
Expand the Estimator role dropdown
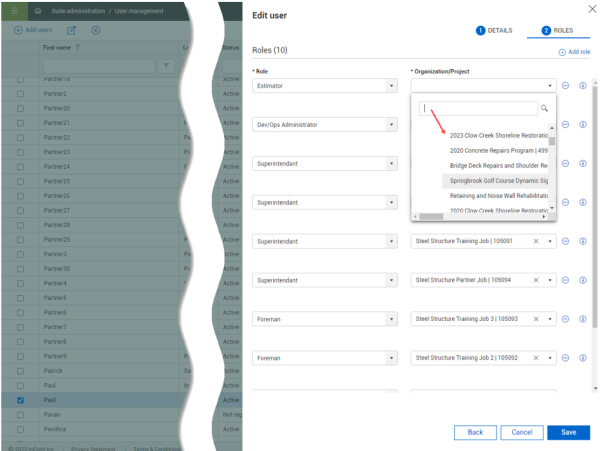pos(391,86)
